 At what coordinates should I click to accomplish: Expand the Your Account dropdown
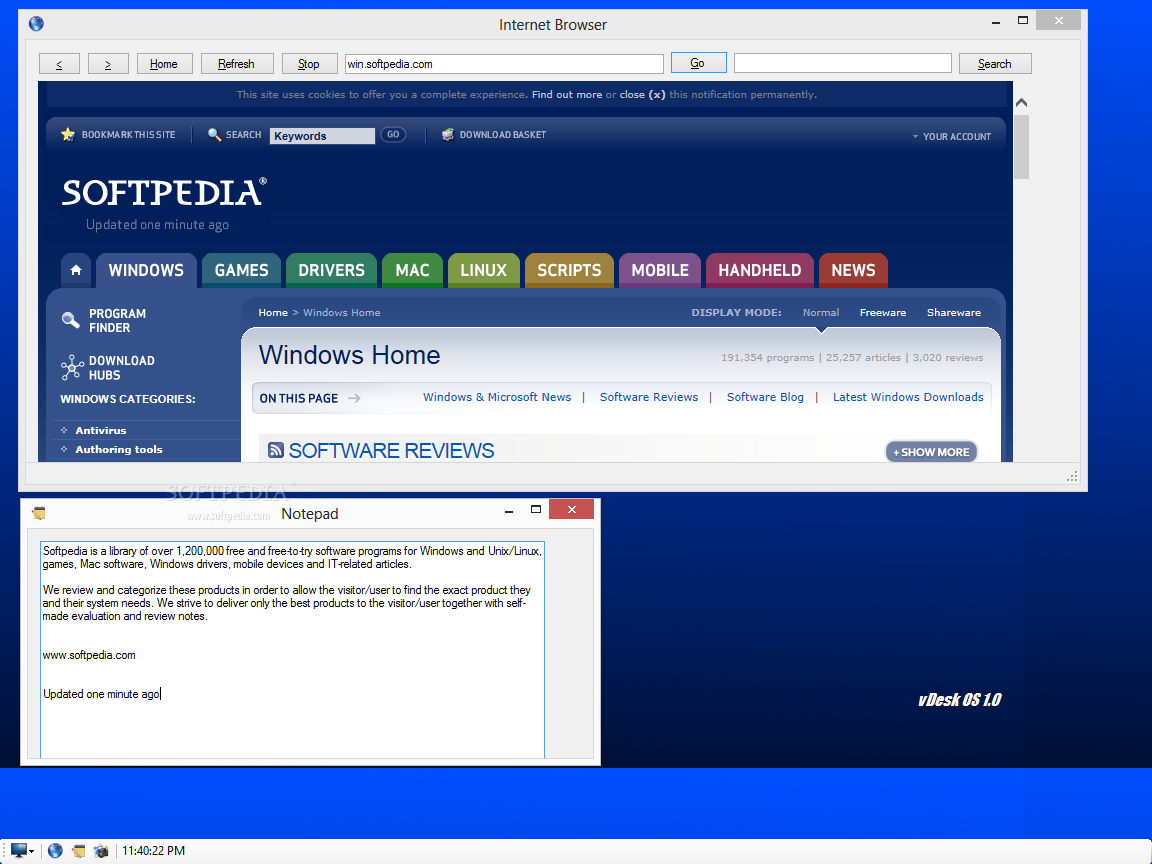(x=951, y=137)
